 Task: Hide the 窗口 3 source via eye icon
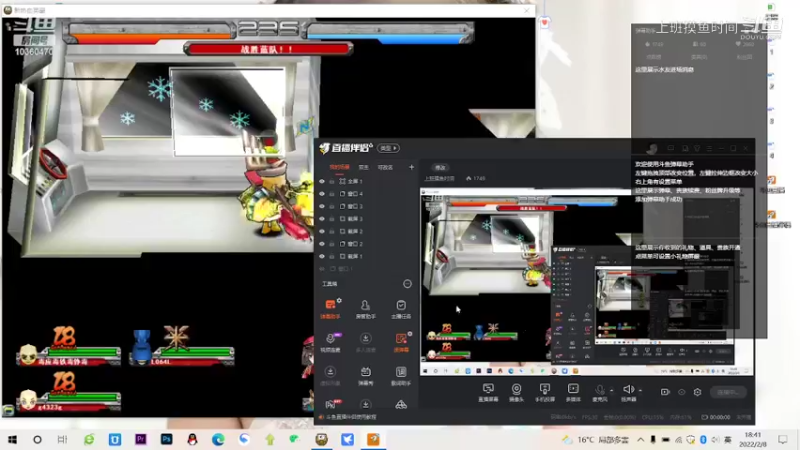point(322,206)
